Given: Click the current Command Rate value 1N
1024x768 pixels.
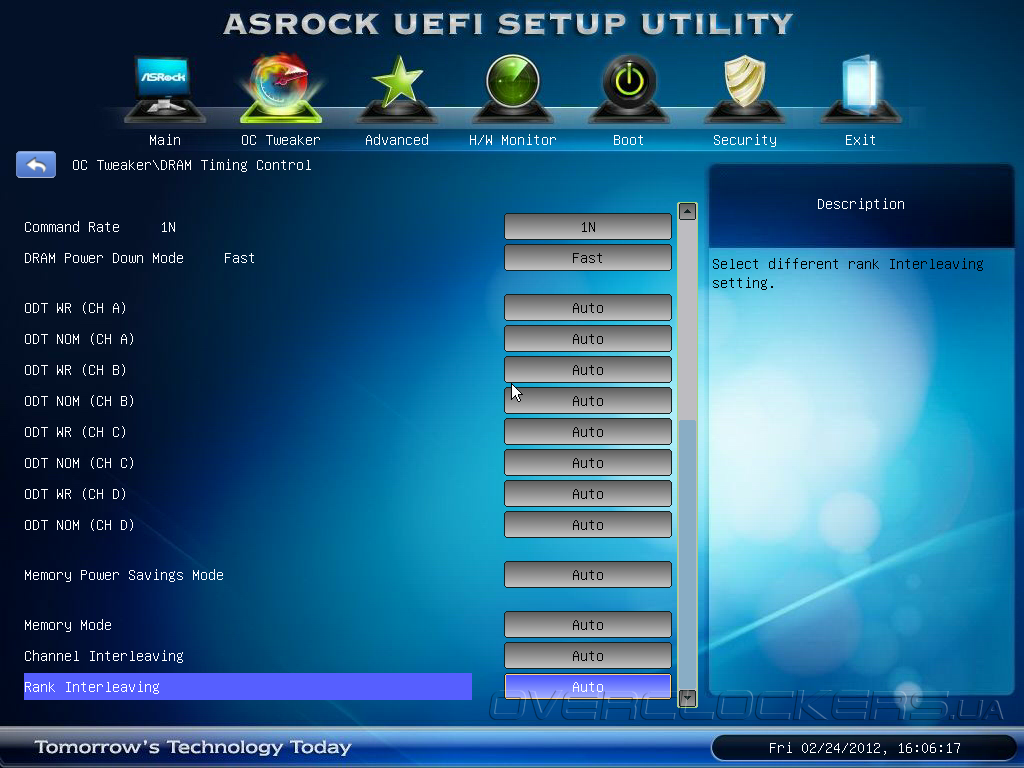Looking at the screenshot, I should pos(168,227).
